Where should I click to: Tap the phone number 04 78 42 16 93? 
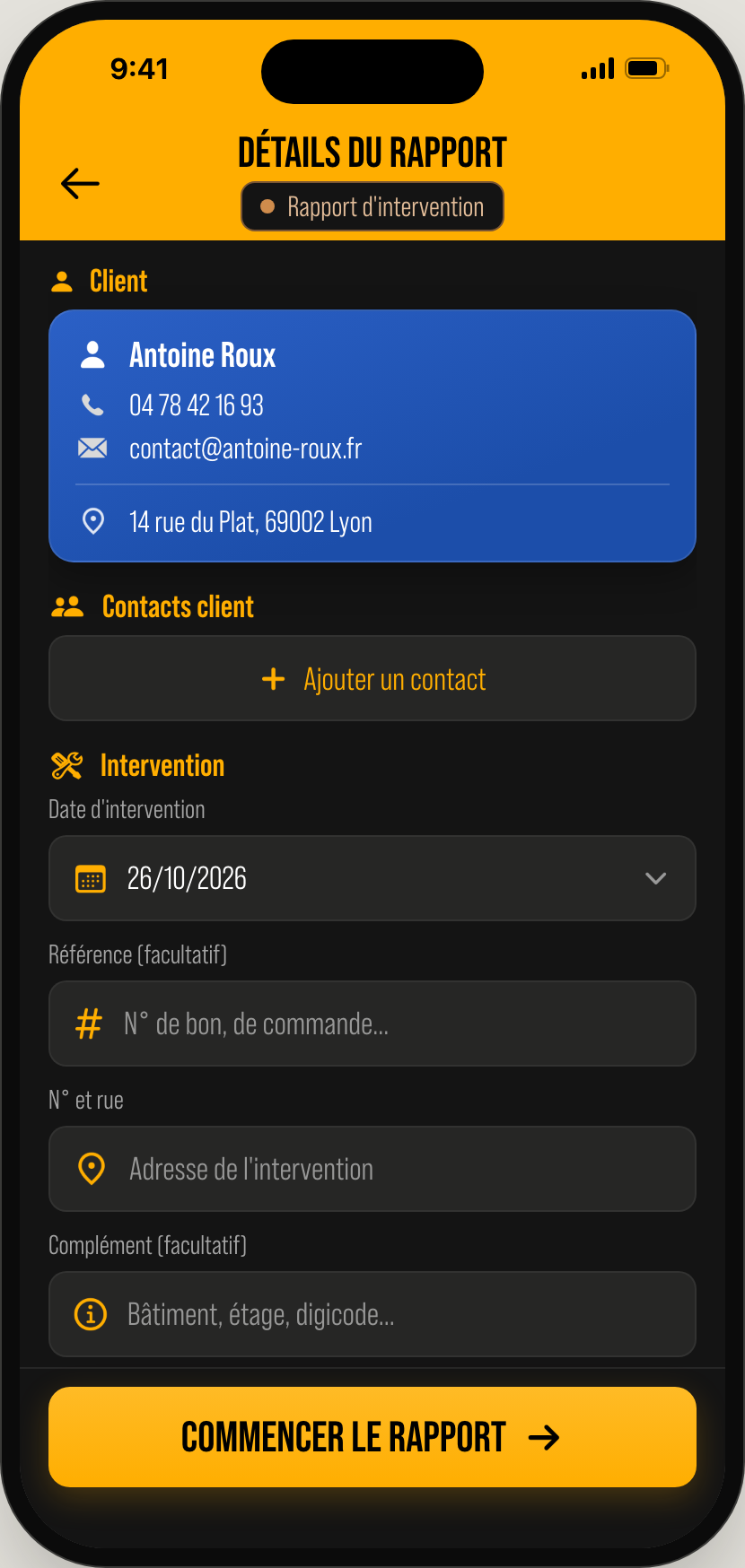pos(197,405)
